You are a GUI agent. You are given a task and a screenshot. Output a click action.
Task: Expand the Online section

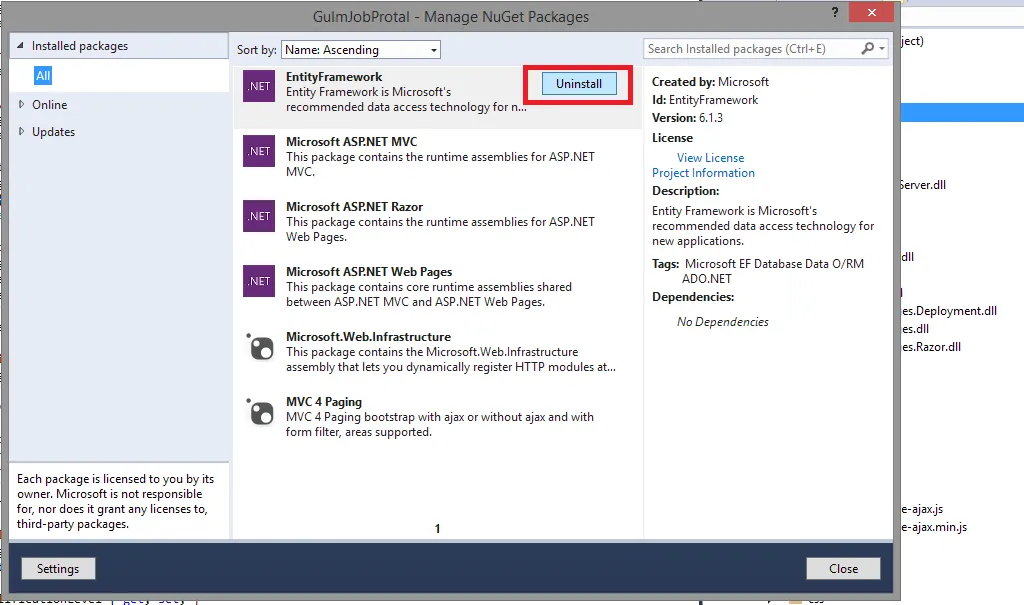pyautogui.click(x=22, y=105)
